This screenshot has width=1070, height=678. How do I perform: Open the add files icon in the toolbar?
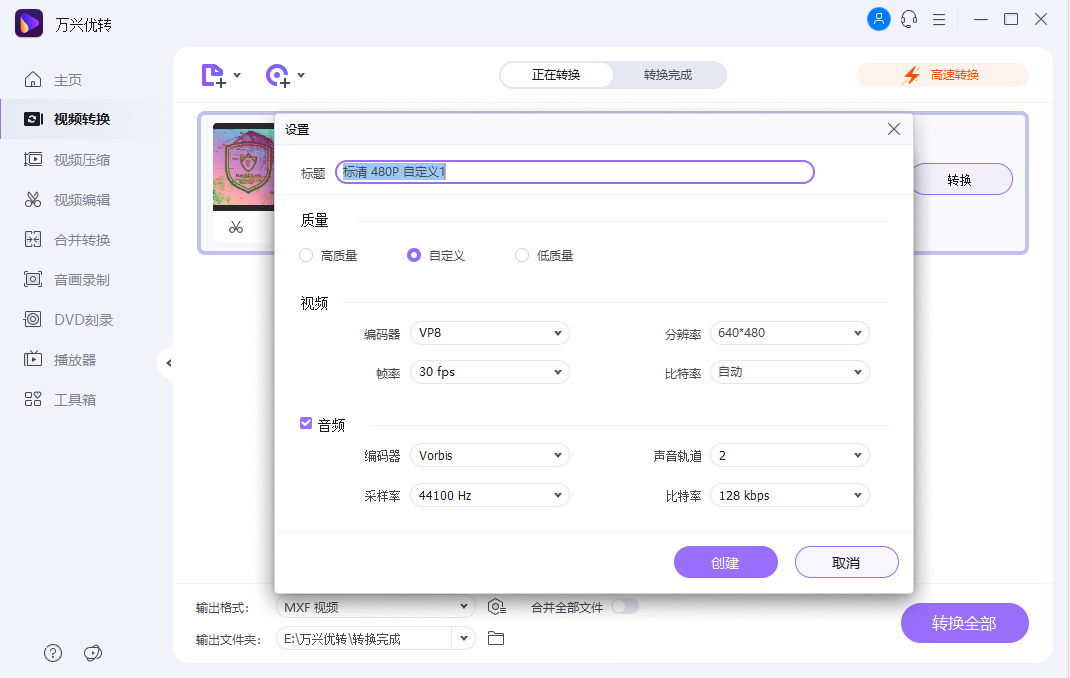point(213,75)
